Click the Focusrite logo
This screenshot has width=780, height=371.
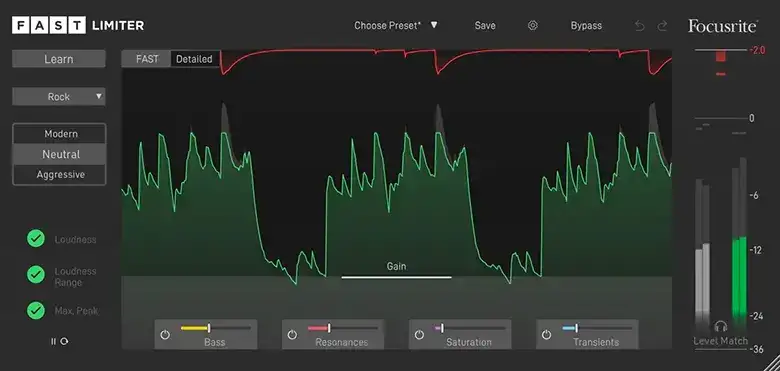(x=723, y=26)
